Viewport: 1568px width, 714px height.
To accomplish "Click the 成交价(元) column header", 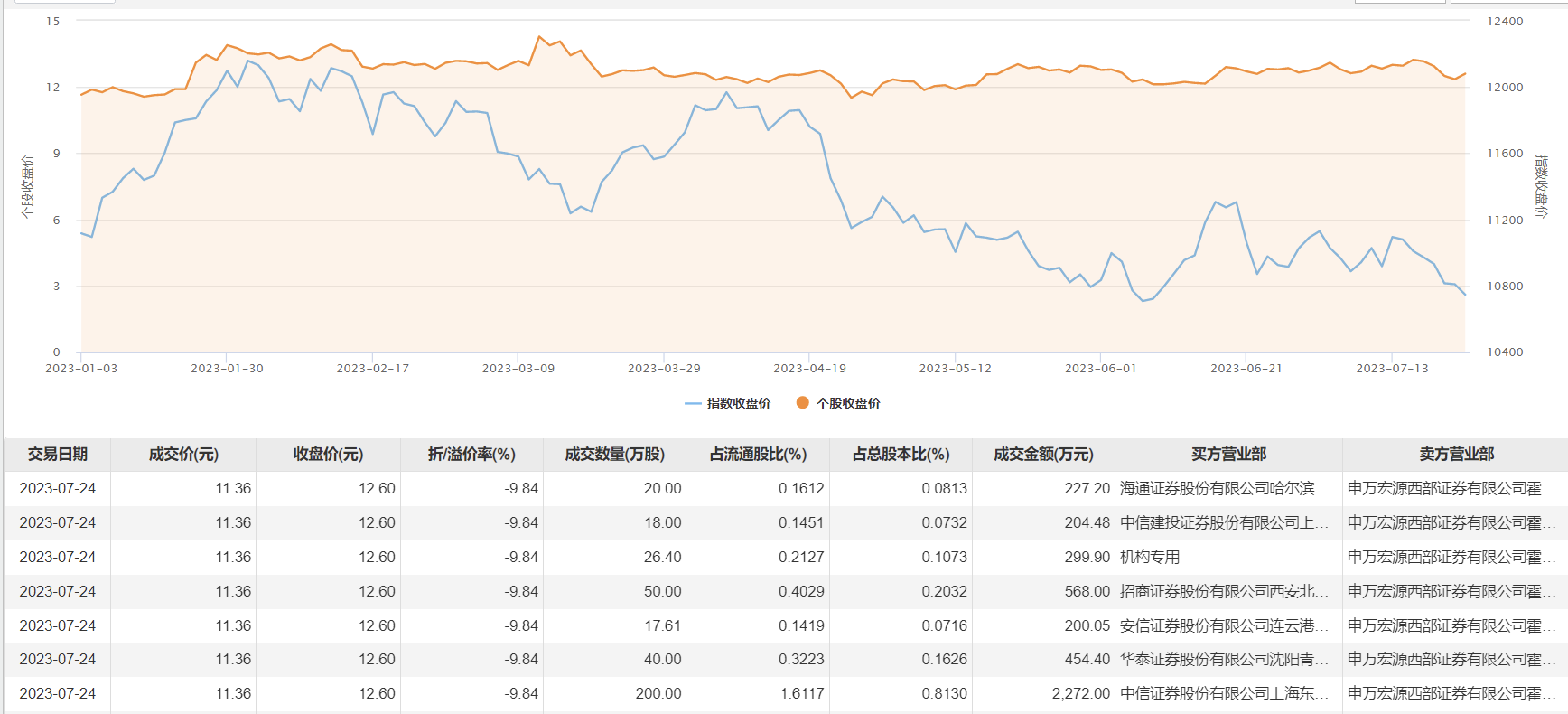I will (x=183, y=455).
